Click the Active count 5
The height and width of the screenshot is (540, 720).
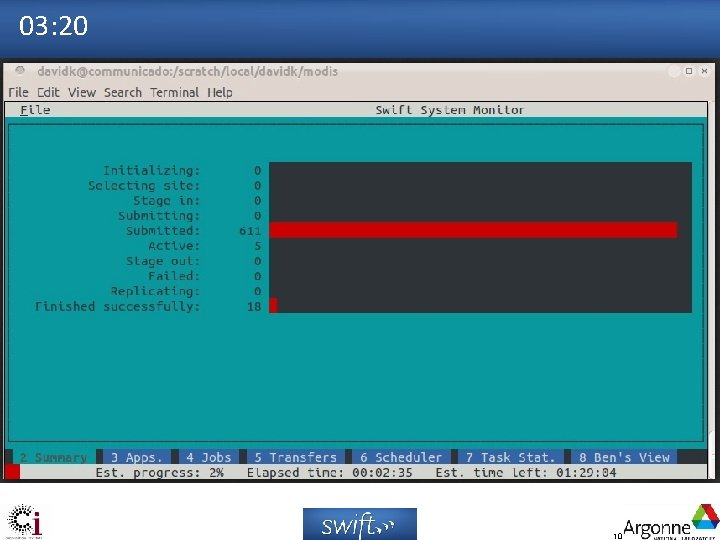point(258,246)
